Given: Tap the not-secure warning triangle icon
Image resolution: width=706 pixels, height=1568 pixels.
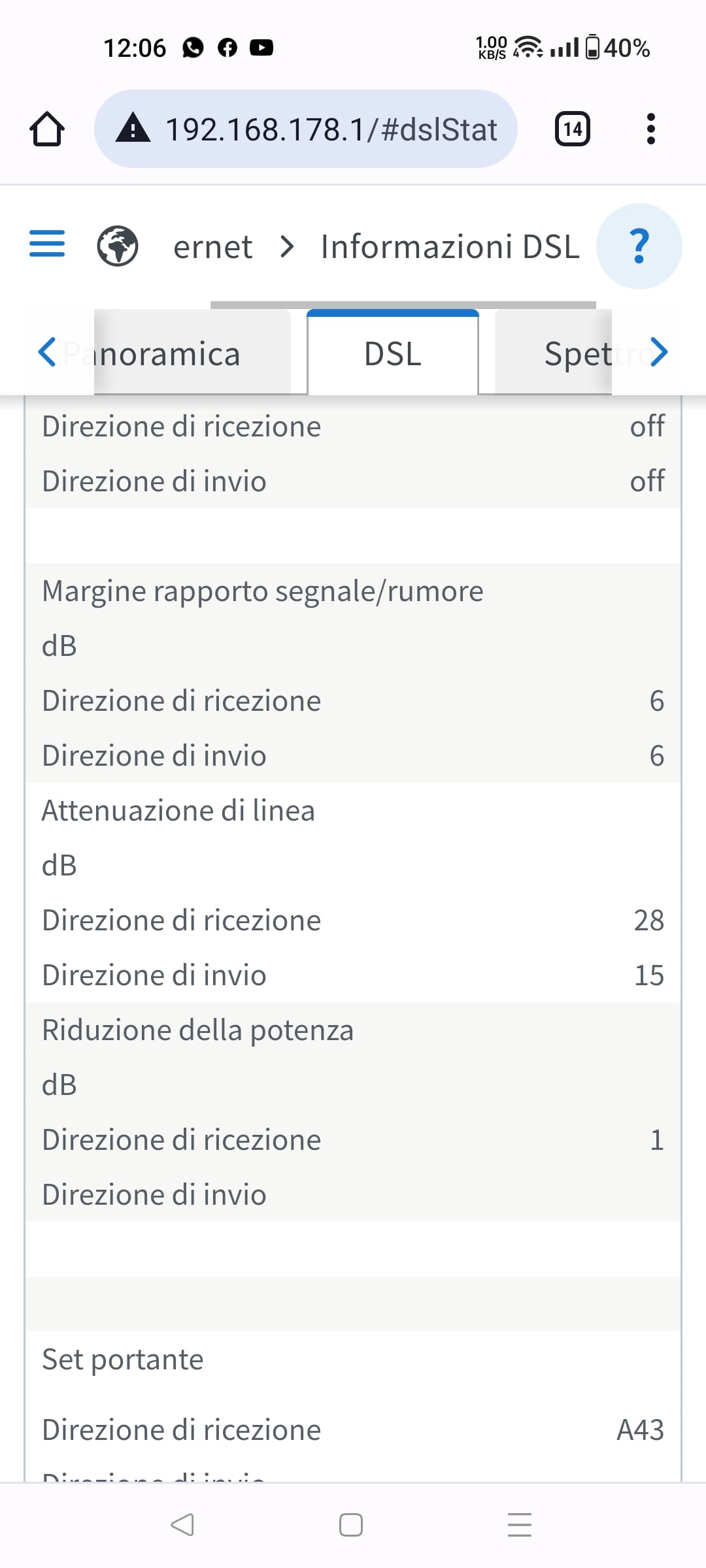Looking at the screenshot, I should [133, 128].
